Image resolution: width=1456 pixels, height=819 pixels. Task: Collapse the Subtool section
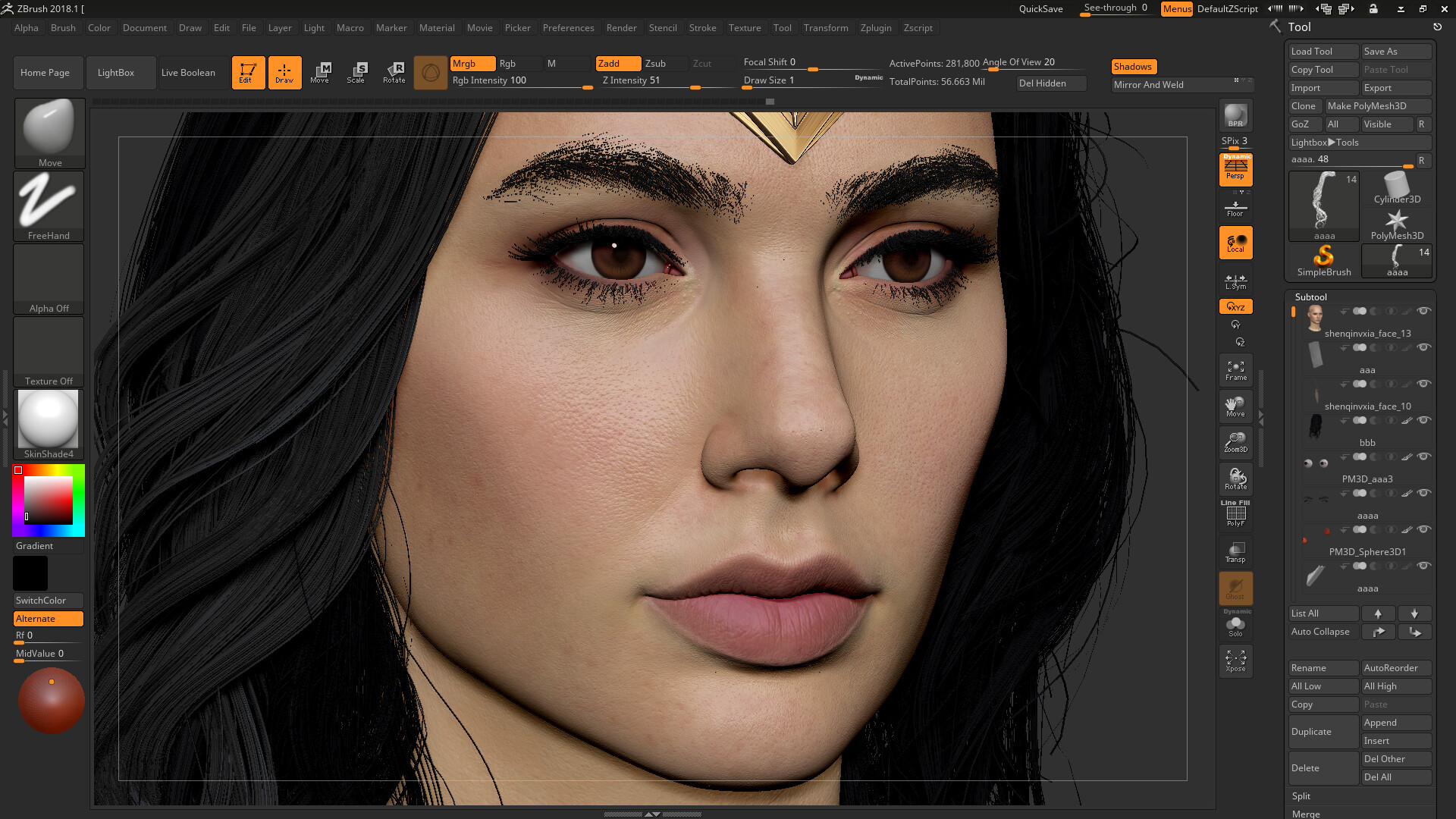coord(1311,297)
